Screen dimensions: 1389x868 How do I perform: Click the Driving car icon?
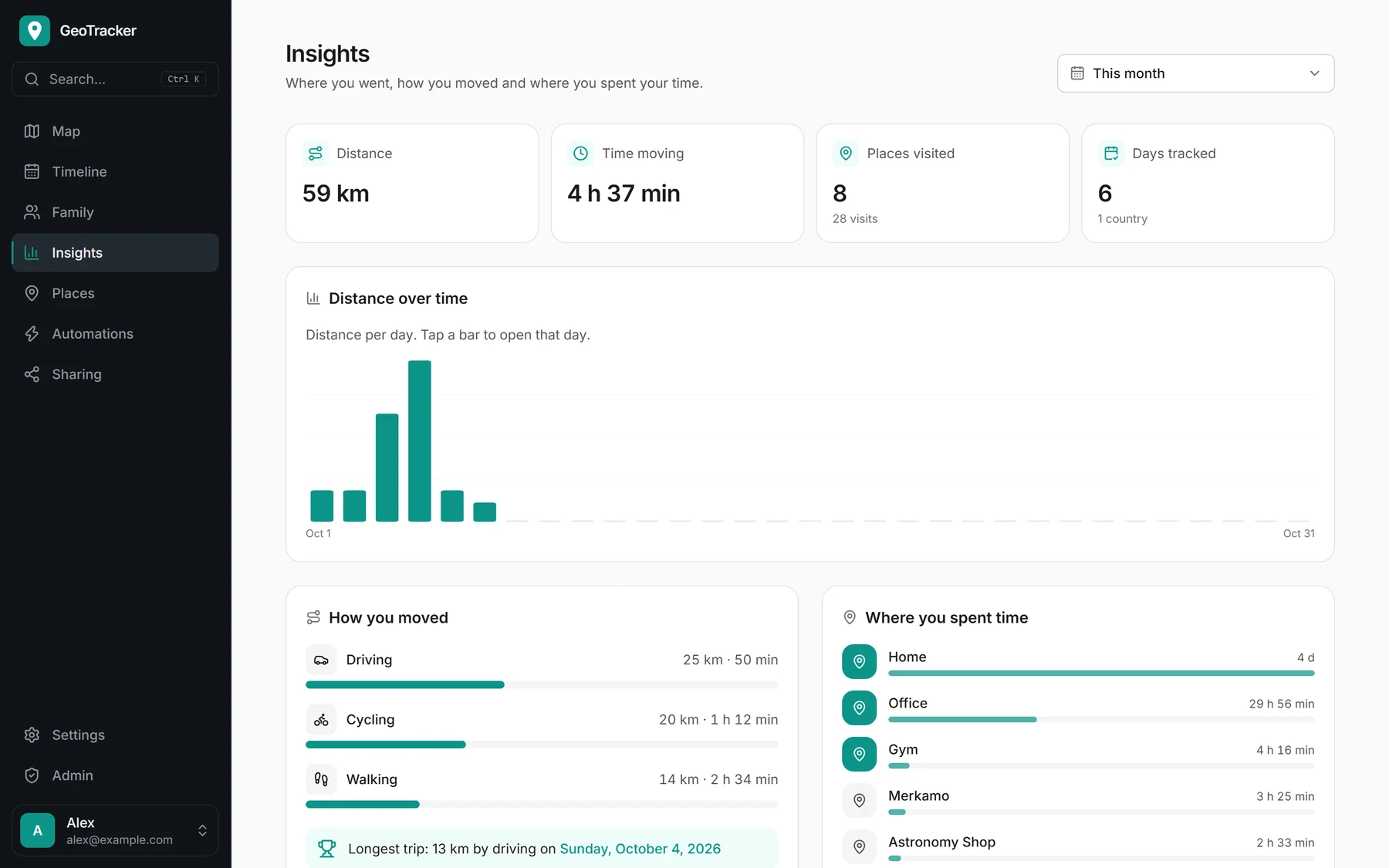pos(321,660)
